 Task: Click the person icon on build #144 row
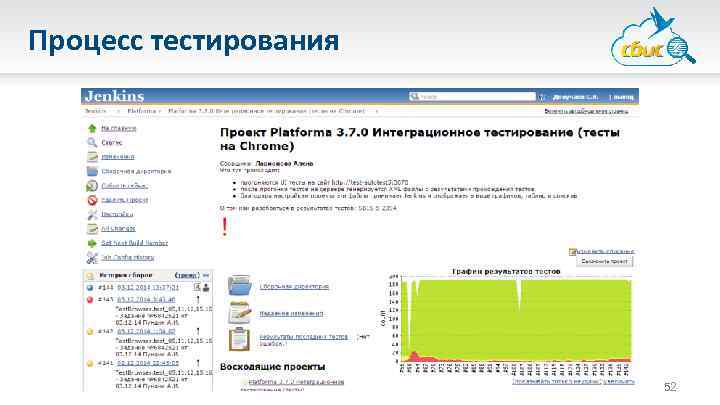click(x=206, y=287)
